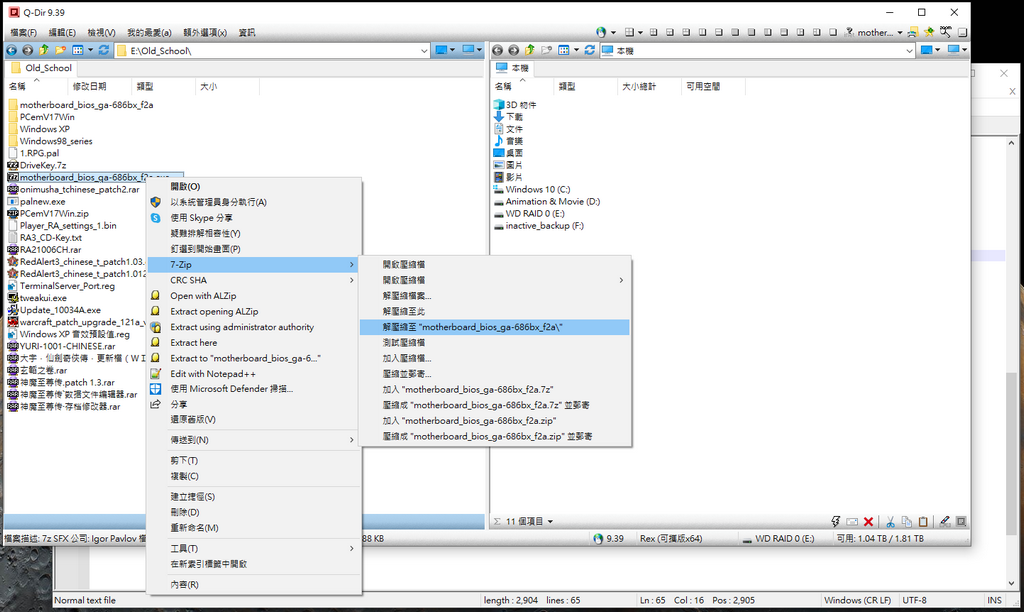Viewport: 1024px width, 612px height.
Task: Click the Q-Dir globe icon in main toolbar
Action: coord(601,32)
